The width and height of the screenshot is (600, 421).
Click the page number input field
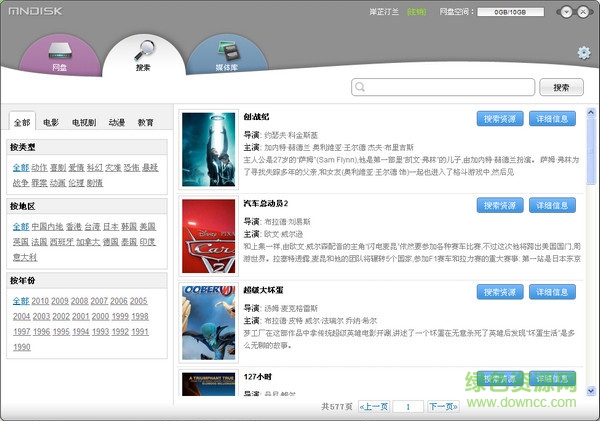pyautogui.click(x=407, y=407)
